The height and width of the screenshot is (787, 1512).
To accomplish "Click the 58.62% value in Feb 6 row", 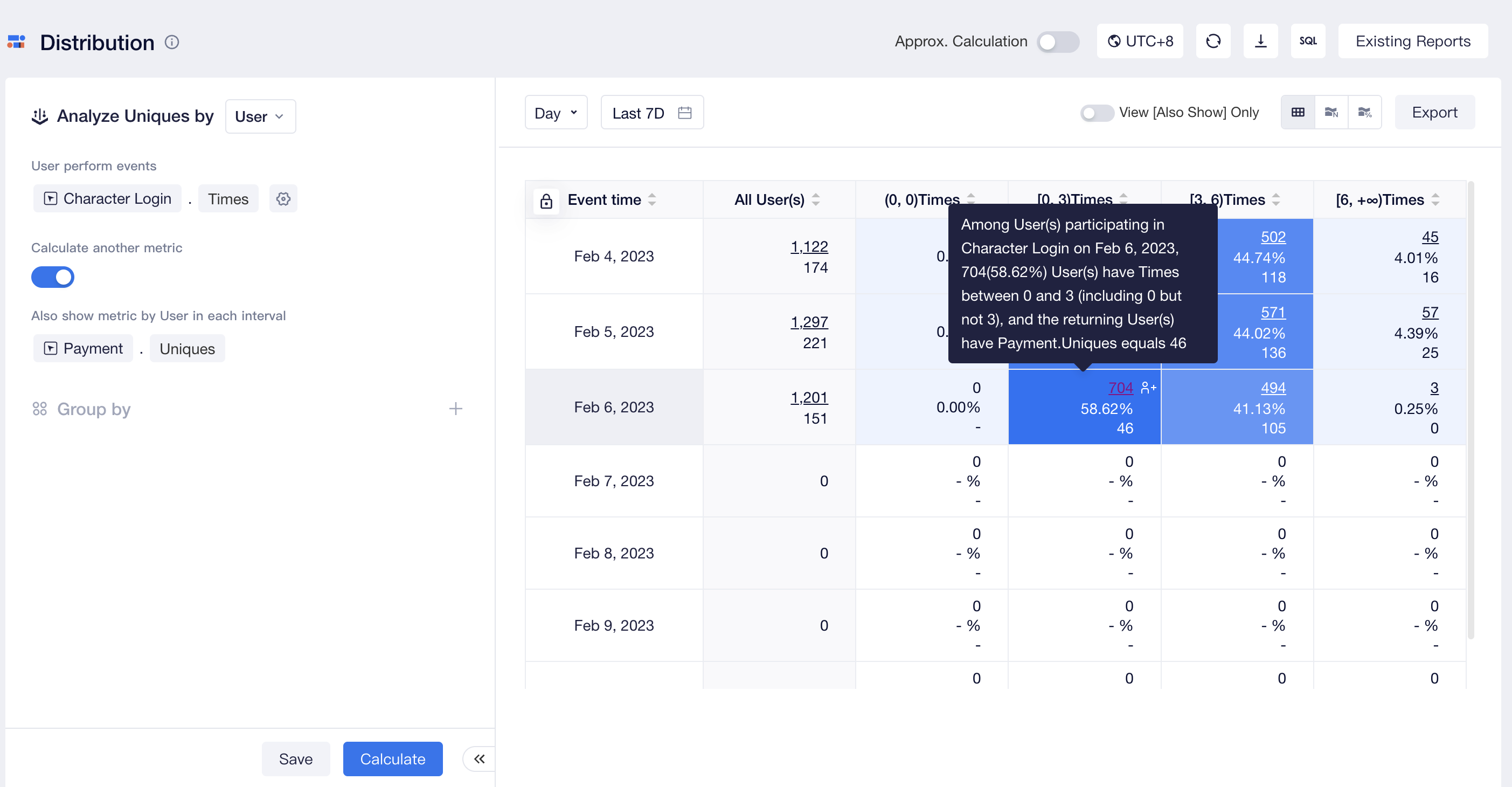I will pyautogui.click(x=1106, y=409).
